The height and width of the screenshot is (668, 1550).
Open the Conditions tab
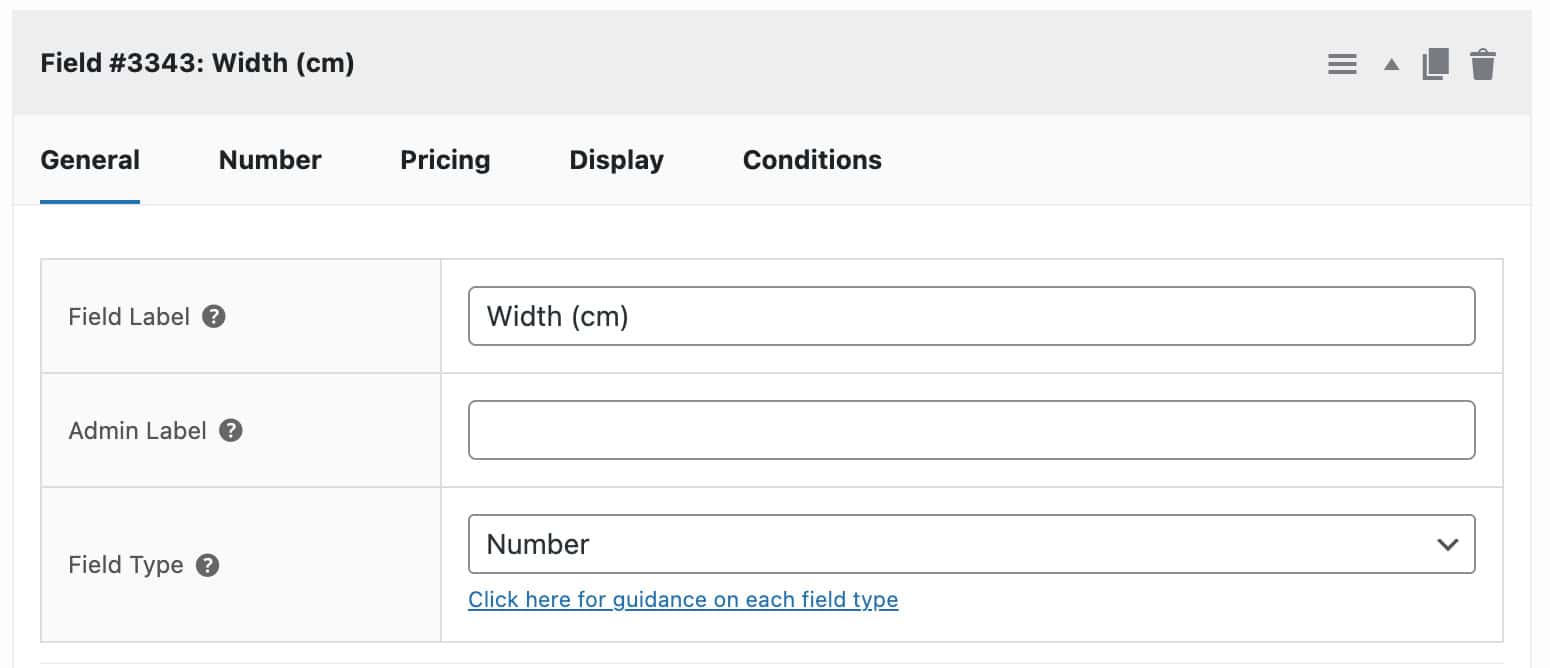(812, 160)
